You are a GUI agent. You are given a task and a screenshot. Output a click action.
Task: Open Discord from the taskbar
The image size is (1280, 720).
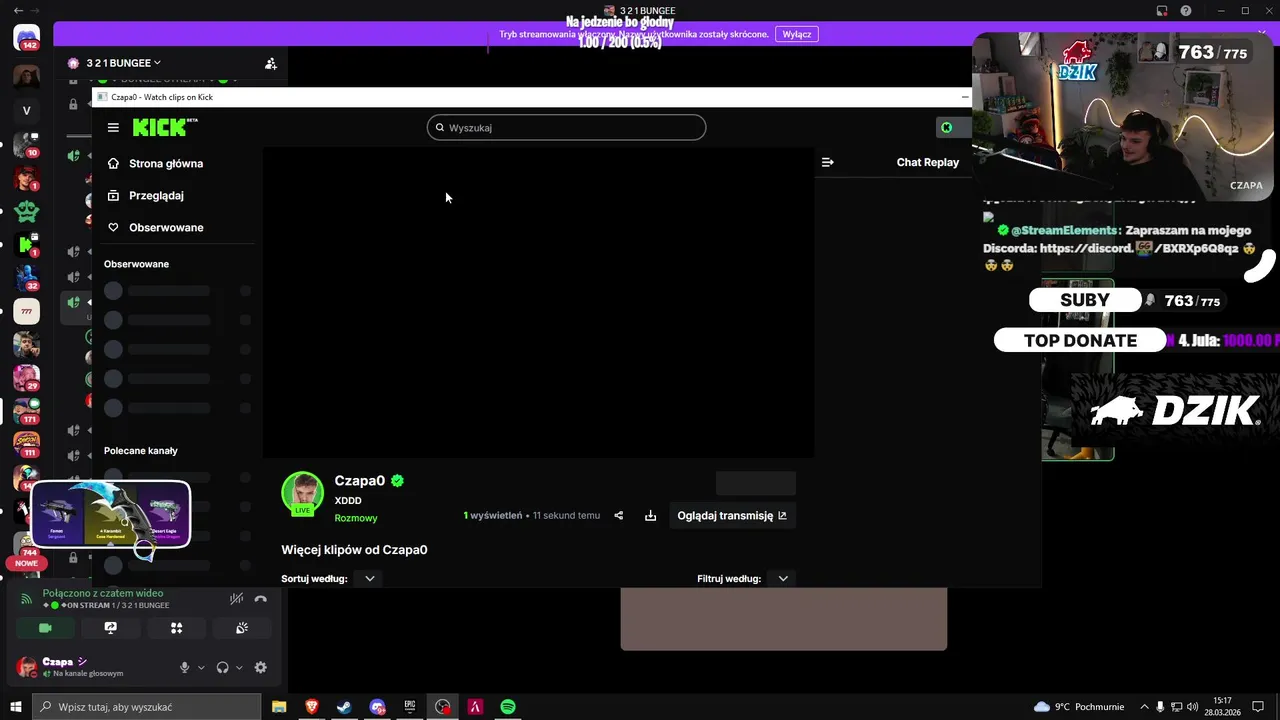(377, 707)
